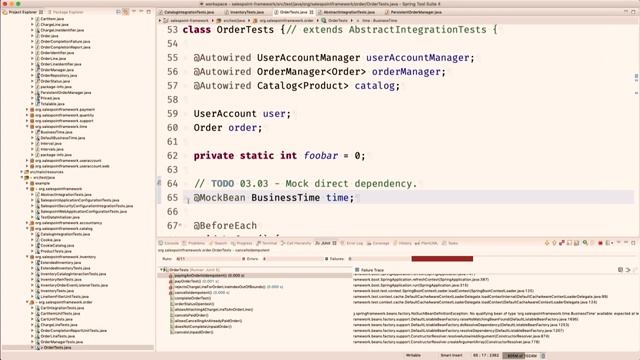Select test cancelsUnpaidOrder() in JUnit
This screenshot has height=360, width=640.
coord(194,332)
